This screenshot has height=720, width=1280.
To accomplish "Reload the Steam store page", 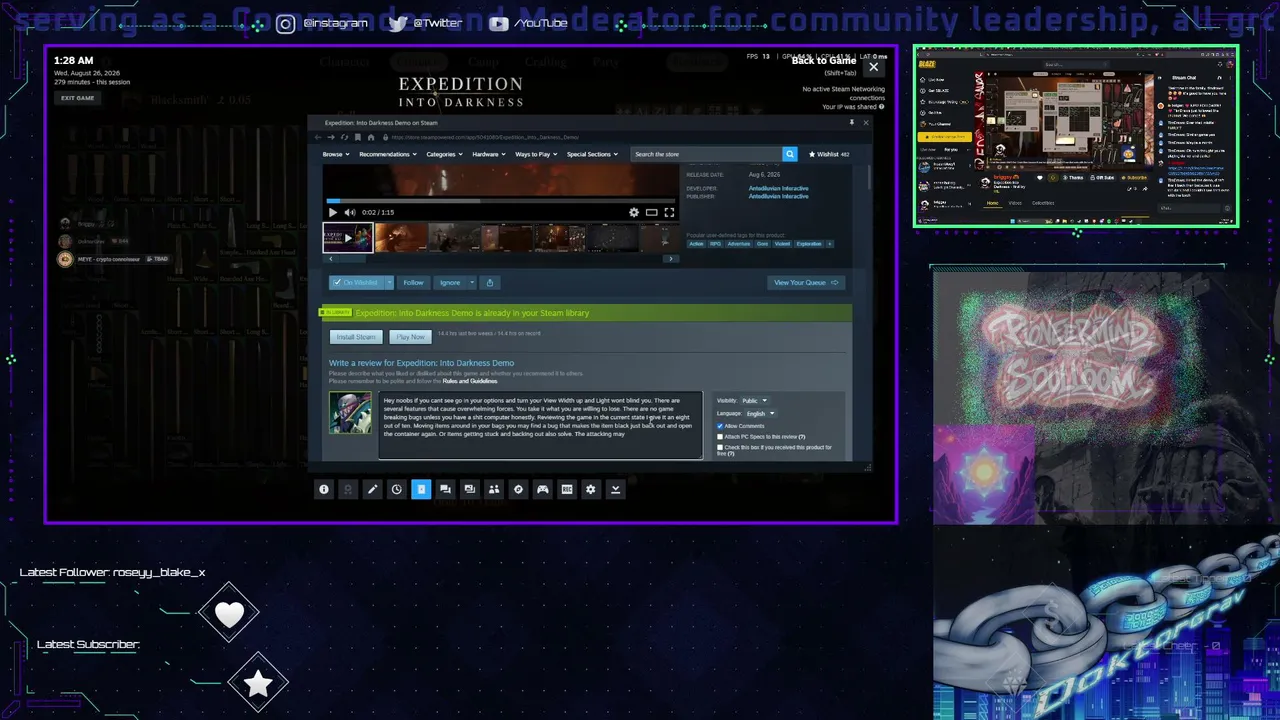I will [x=345, y=137].
